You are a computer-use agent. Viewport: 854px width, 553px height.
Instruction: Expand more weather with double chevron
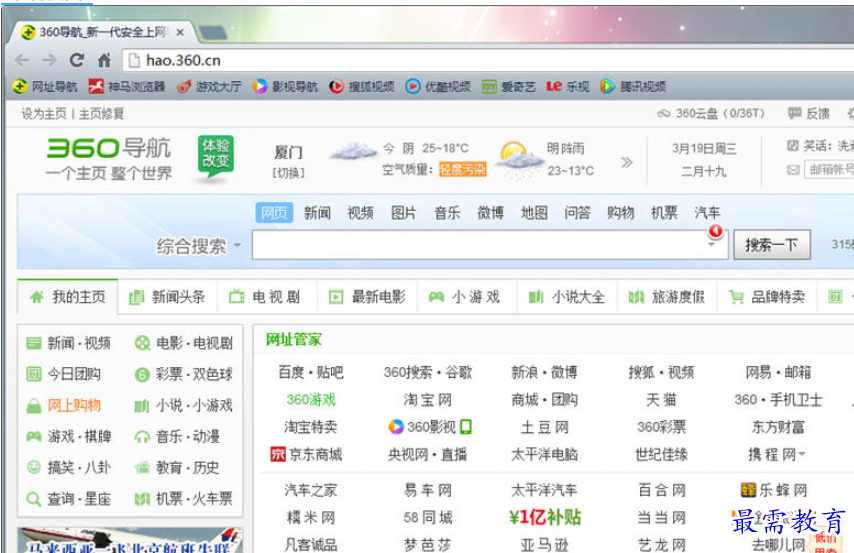[x=626, y=162]
